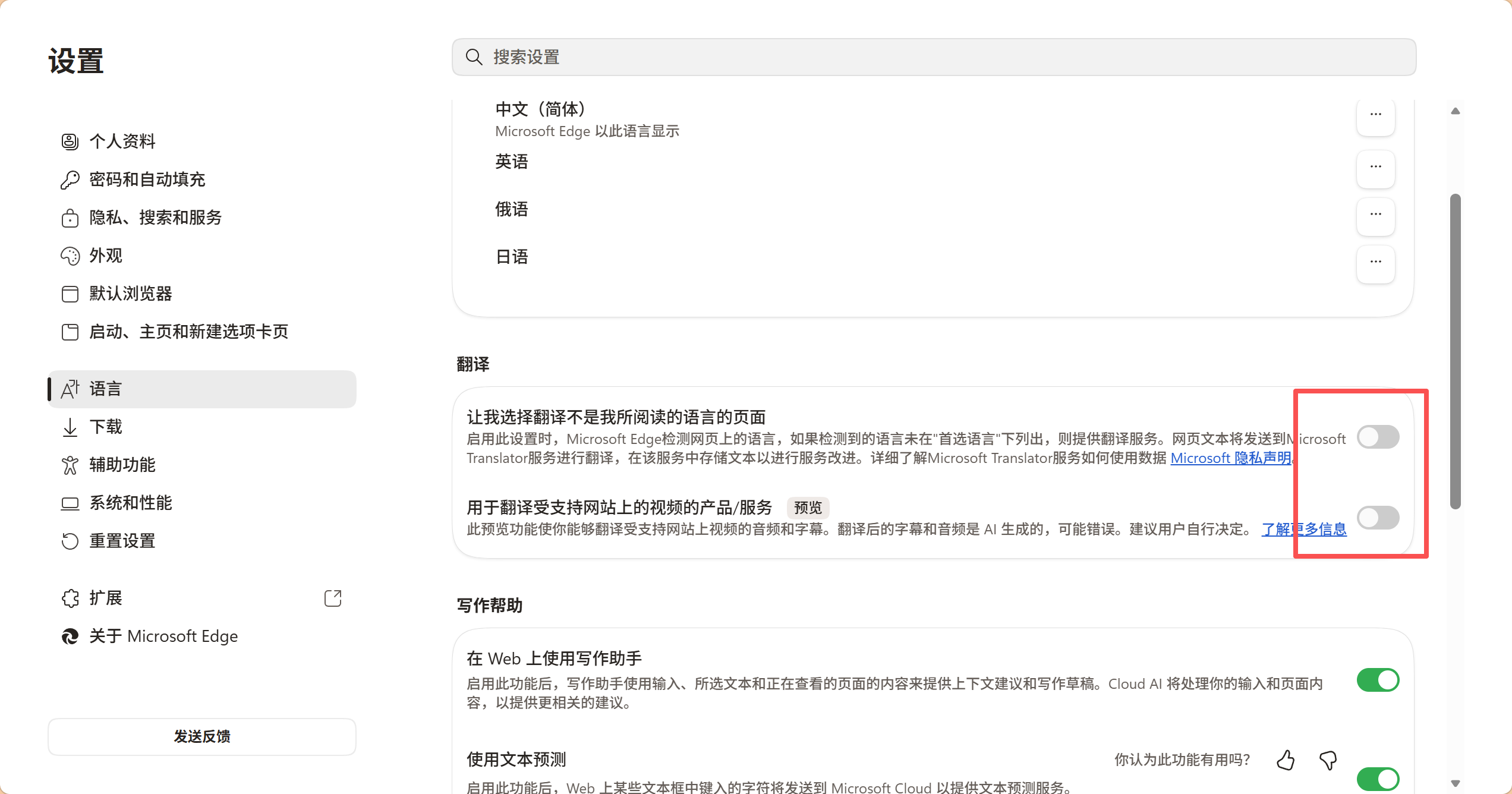Image resolution: width=1512 pixels, height=794 pixels.
Task: Click the browser icon beside 默认浏览器
Action: point(70,294)
